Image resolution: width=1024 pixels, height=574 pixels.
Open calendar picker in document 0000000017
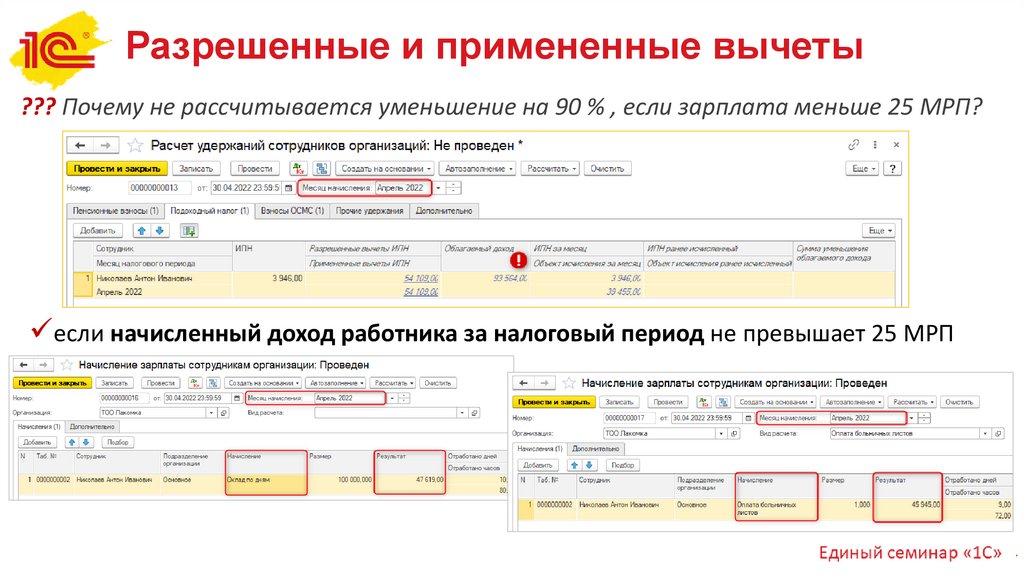(x=748, y=418)
